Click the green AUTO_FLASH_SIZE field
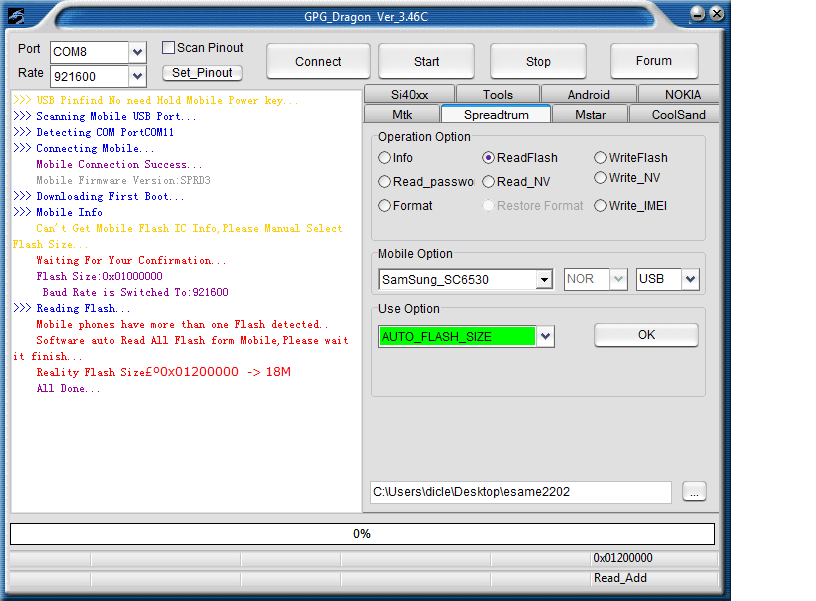816x601 pixels. click(457, 337)
